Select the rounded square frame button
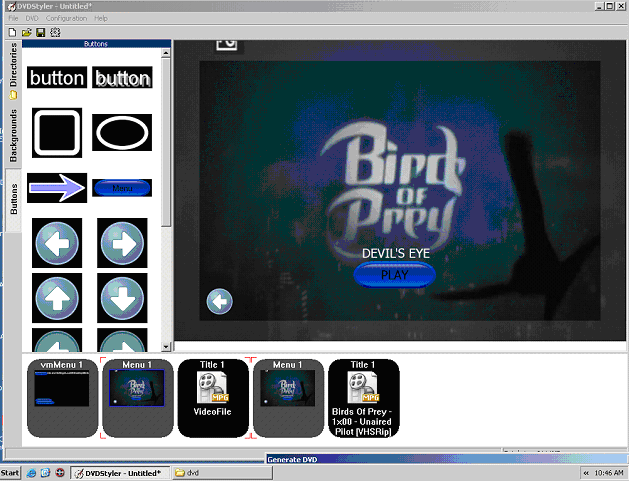Viewport: 629px width, 481px height. point(57,133)
